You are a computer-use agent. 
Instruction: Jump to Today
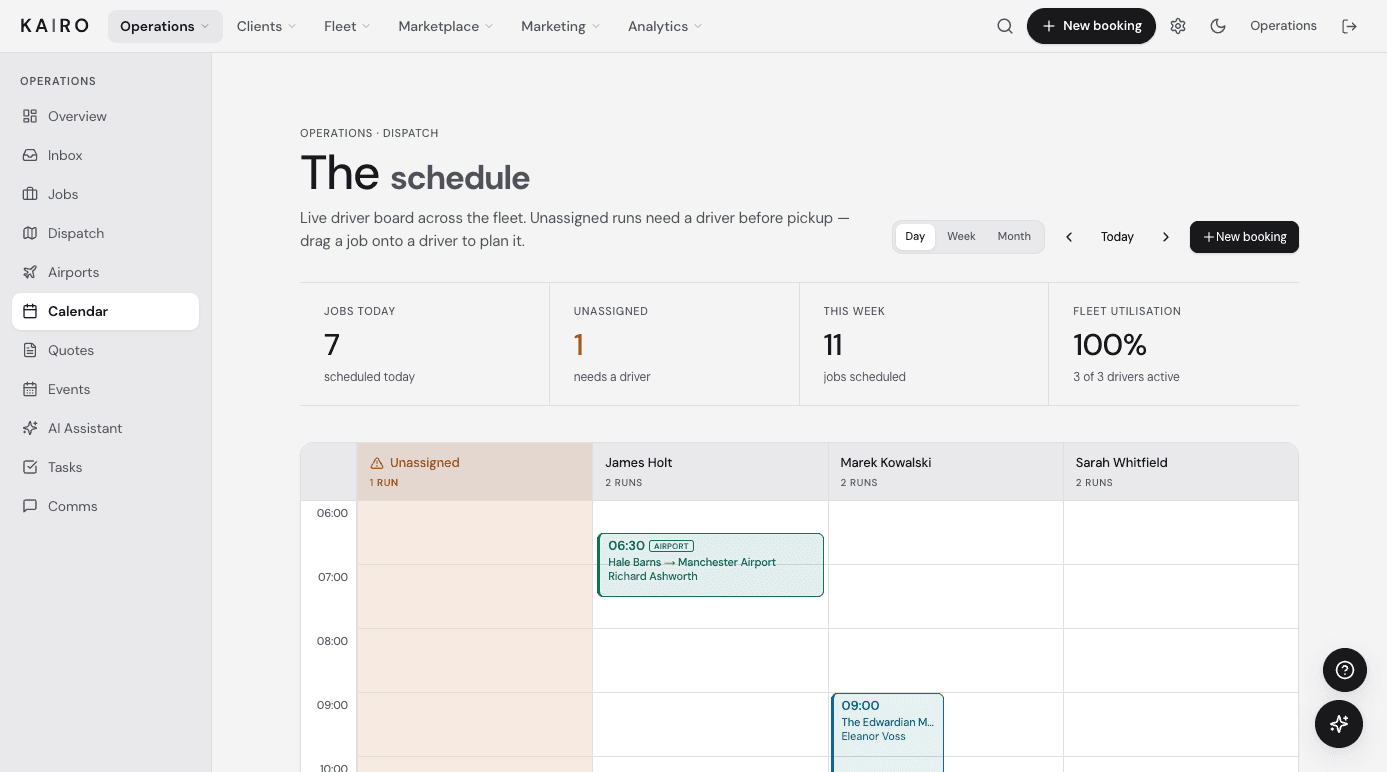click(1117, 237)
